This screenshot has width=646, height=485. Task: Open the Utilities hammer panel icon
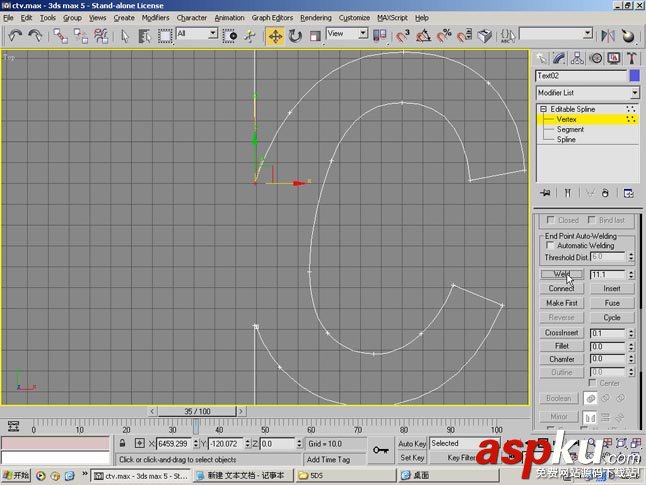(629, 58)
